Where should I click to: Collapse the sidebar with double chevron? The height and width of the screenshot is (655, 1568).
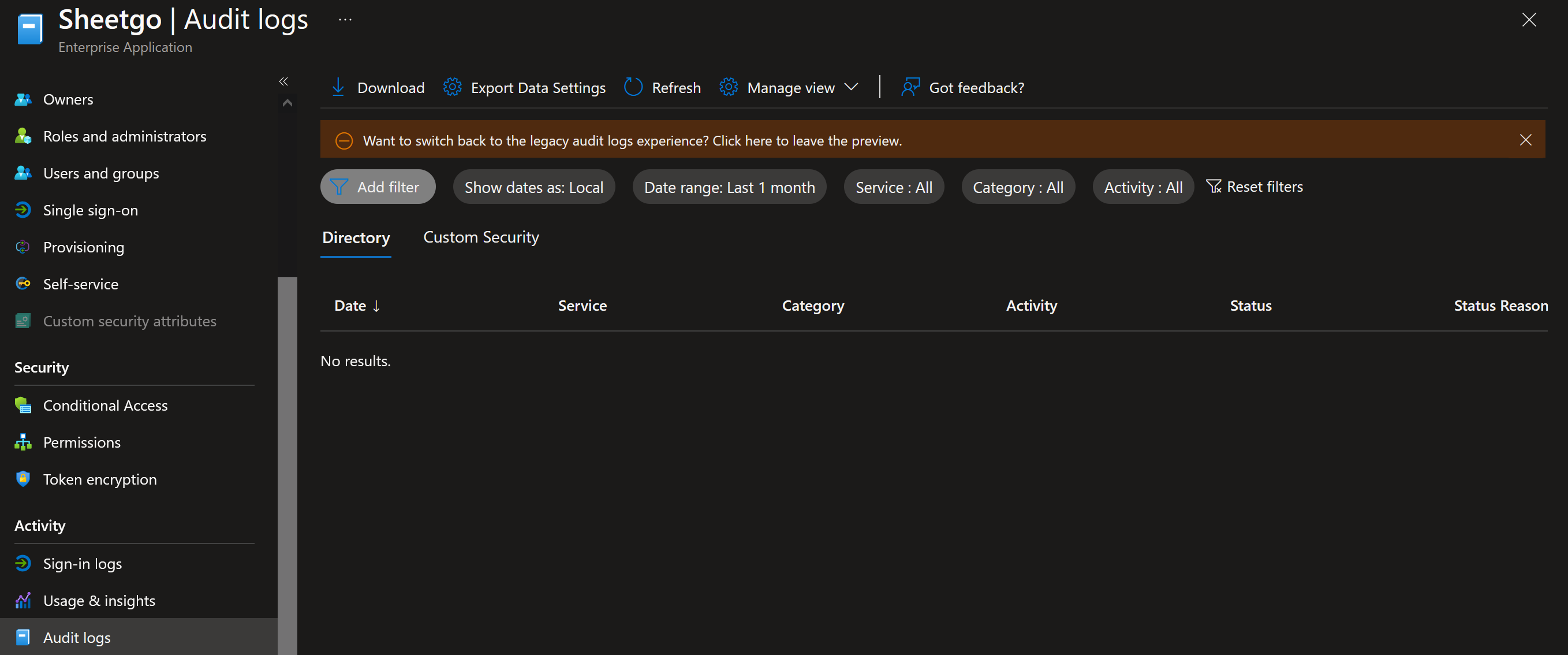(x=283, y=81)
